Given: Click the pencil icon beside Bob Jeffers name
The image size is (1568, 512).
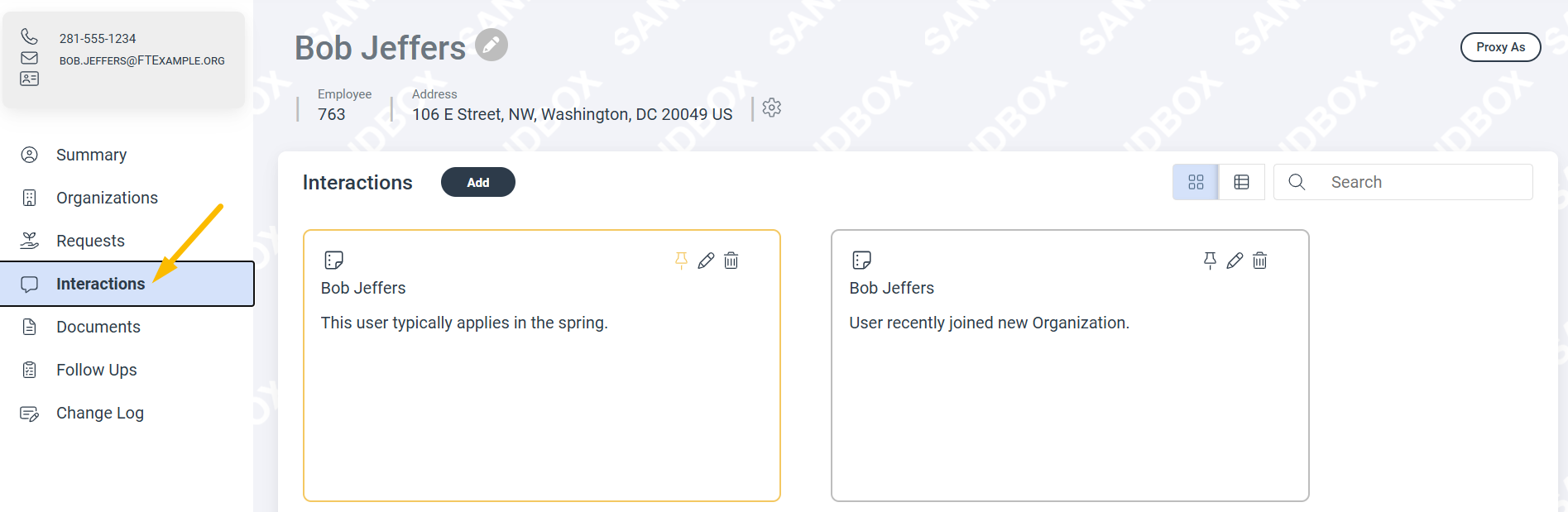Looking at the screenshot, I should click(491, 45).
